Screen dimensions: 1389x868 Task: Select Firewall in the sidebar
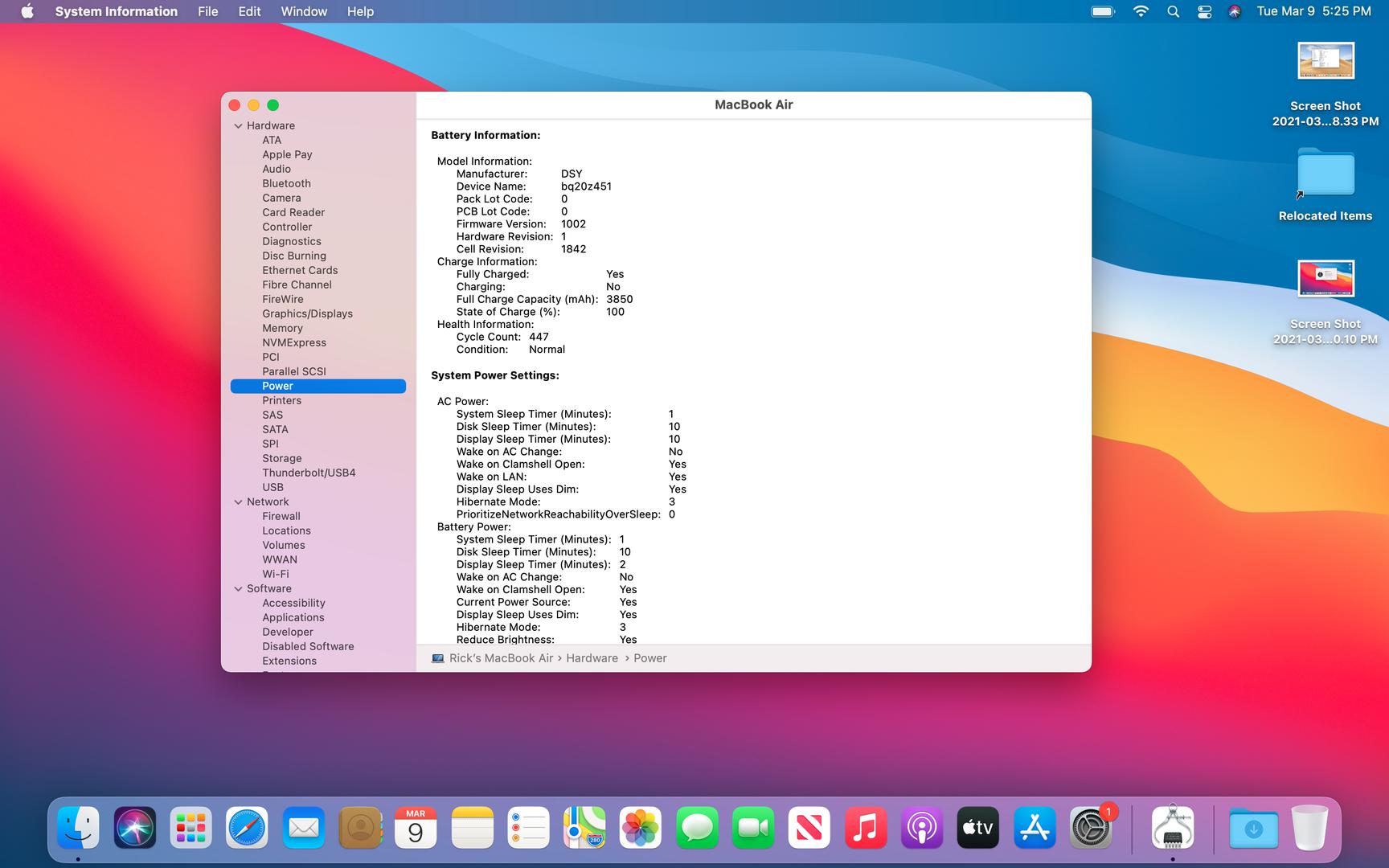281,516
